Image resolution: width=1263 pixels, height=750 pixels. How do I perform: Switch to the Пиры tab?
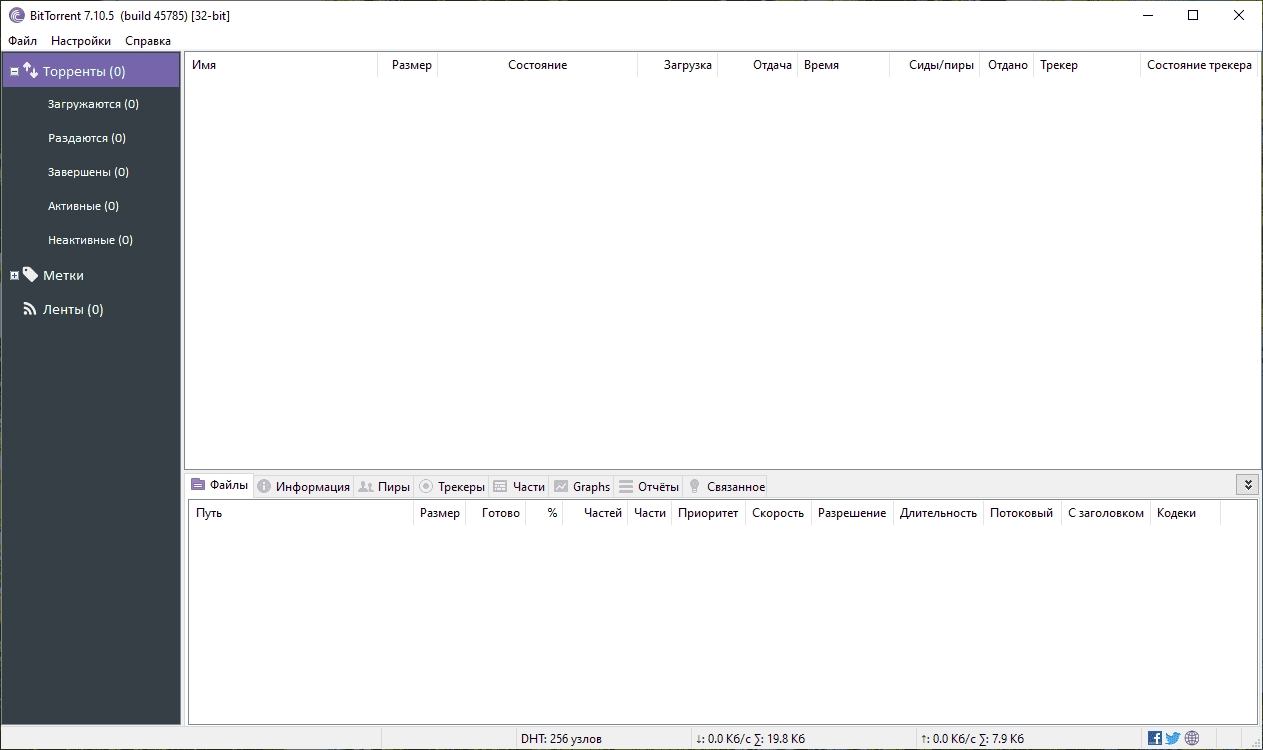[x=384, y=487]
